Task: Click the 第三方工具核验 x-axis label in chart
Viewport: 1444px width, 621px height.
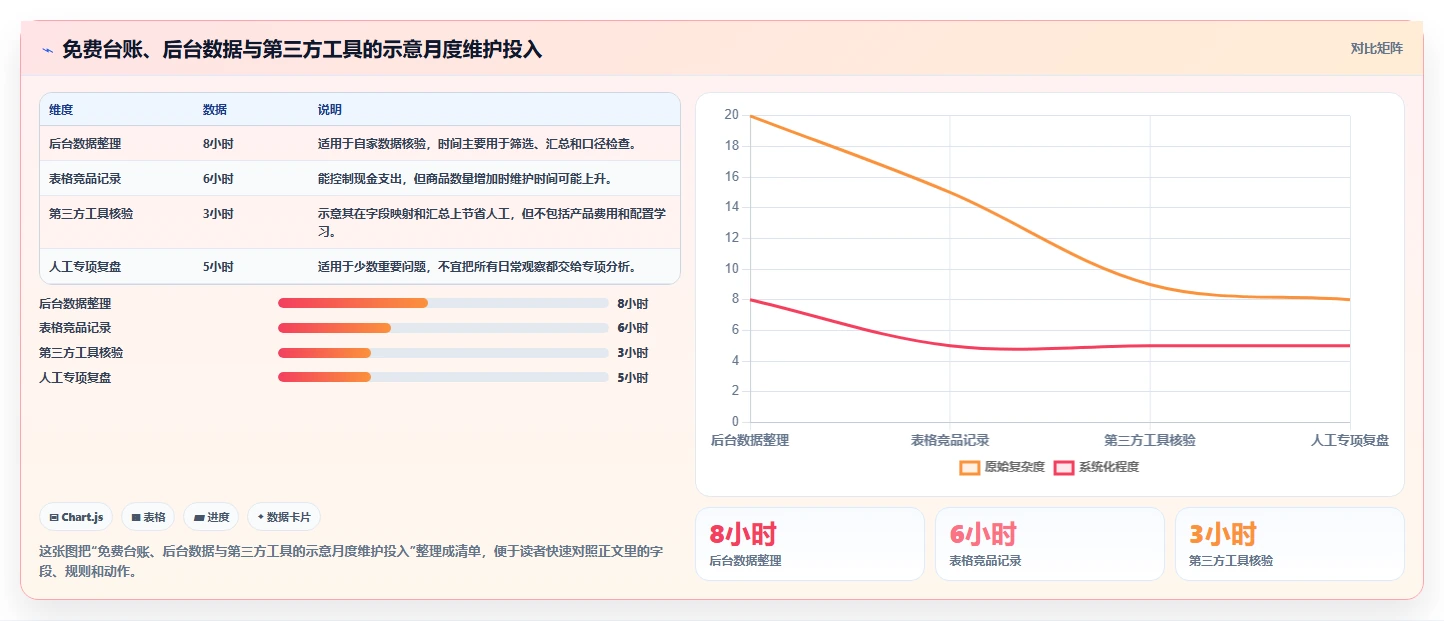Action: pos(1150,440)
